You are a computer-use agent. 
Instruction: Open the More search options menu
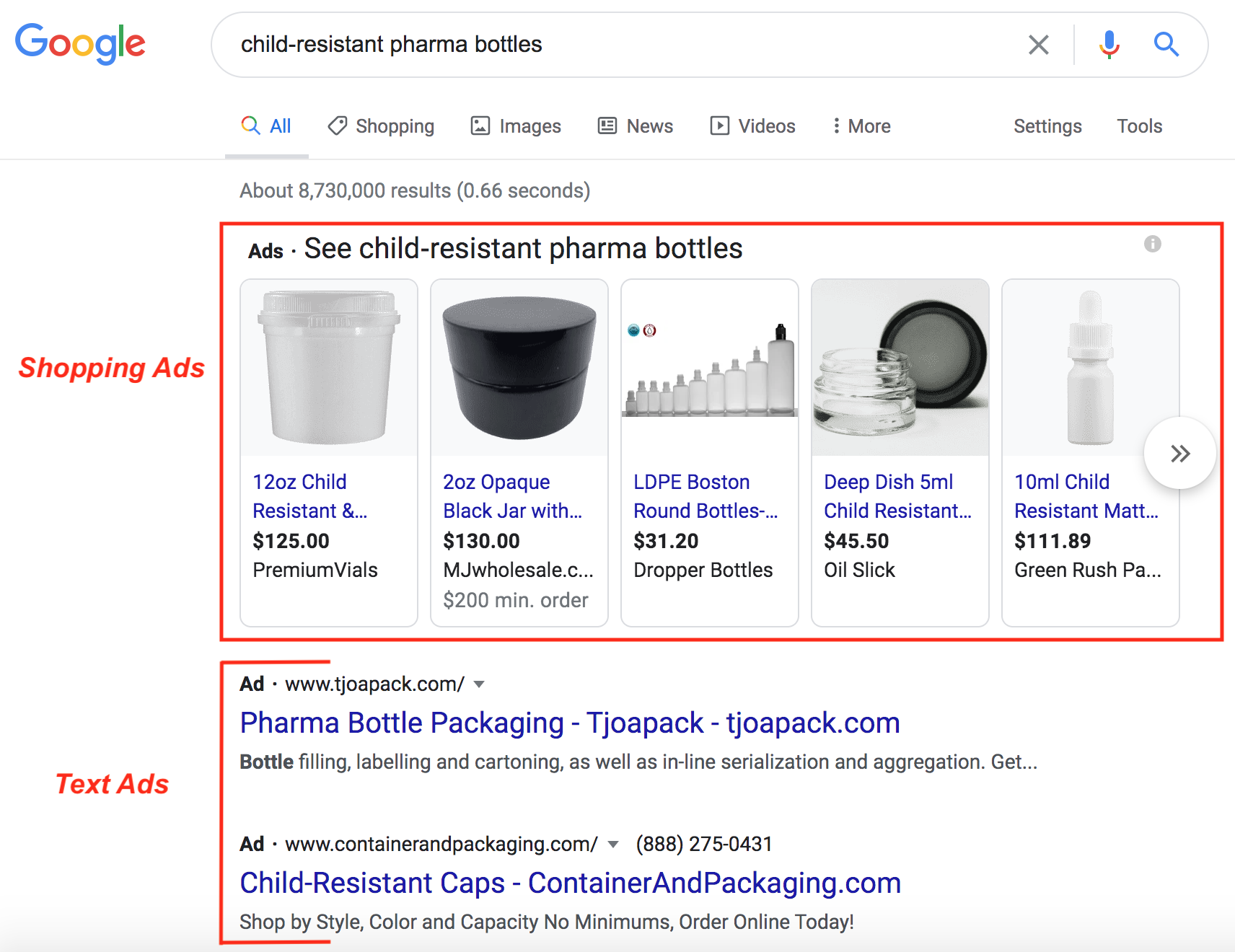[861, 126]
